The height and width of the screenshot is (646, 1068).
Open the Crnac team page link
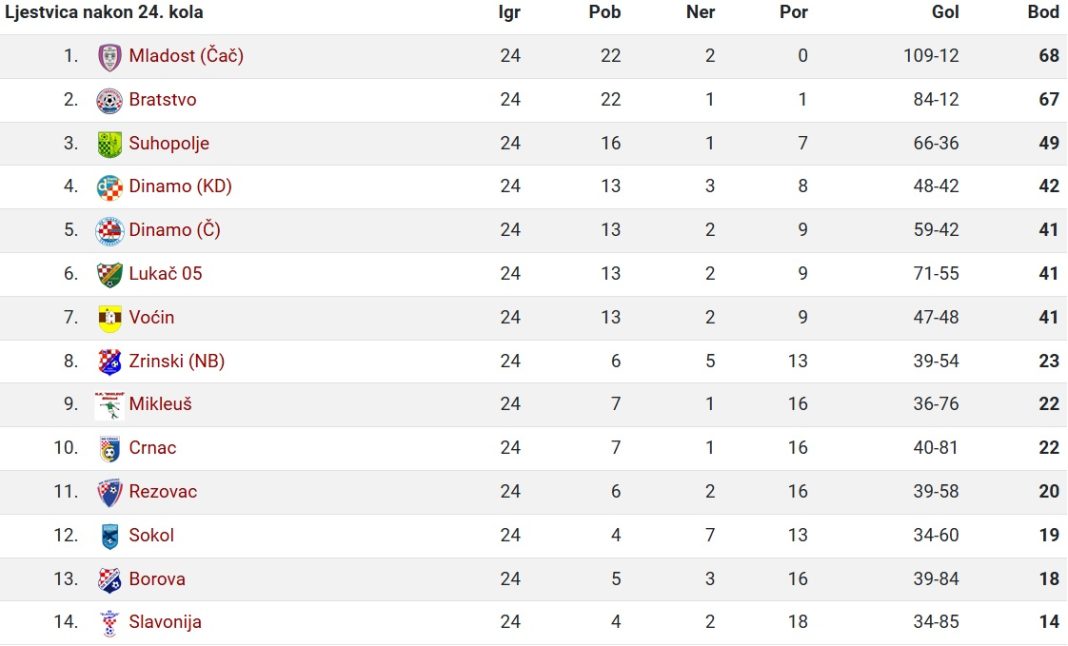coord(153,448)
